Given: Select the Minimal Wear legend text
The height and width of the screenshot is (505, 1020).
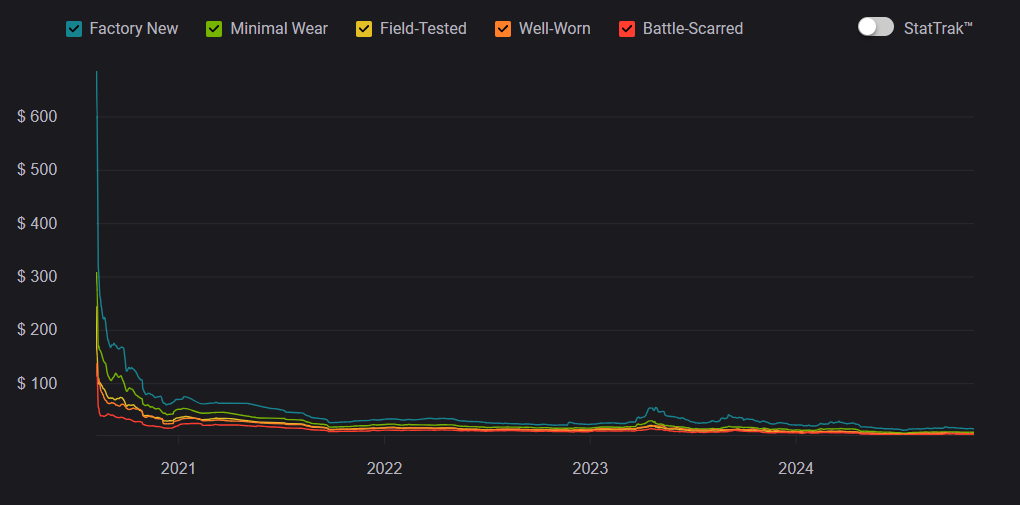Looking at the screenshot, I should pyautogui.click(x=278, y=29).
